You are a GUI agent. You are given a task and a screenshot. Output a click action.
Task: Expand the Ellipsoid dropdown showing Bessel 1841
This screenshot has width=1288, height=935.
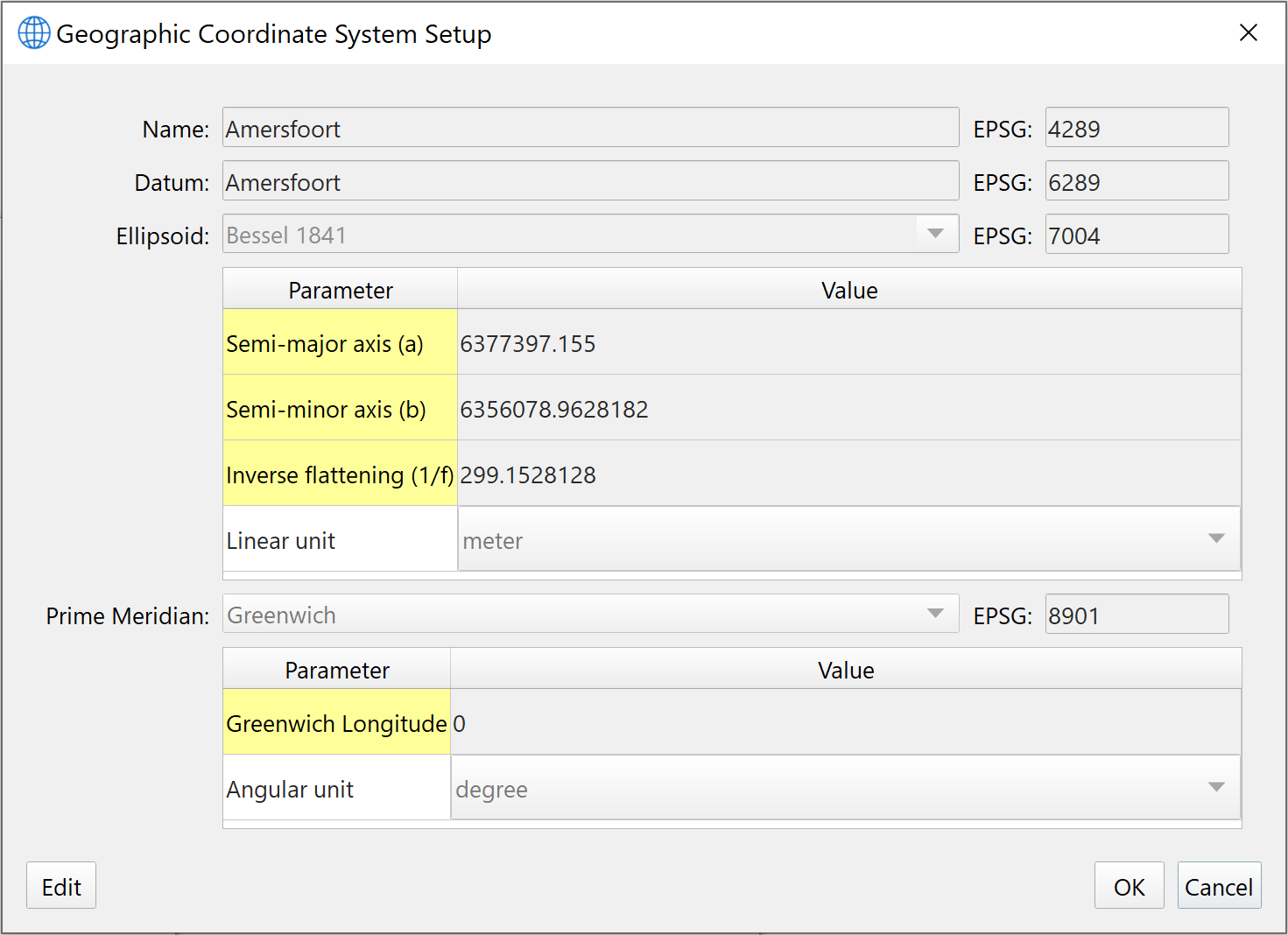[934, 234]
